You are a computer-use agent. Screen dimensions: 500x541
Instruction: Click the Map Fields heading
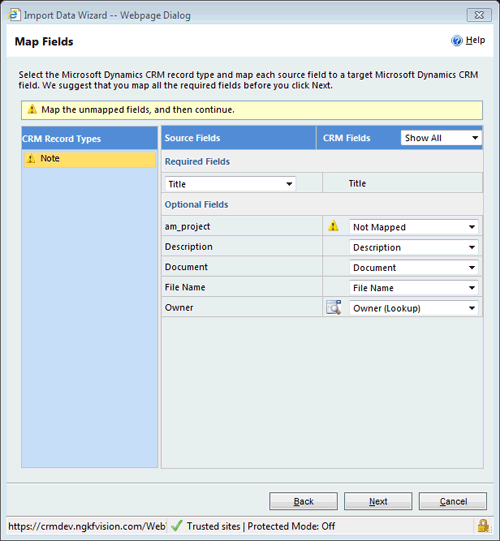coord(44,42)
